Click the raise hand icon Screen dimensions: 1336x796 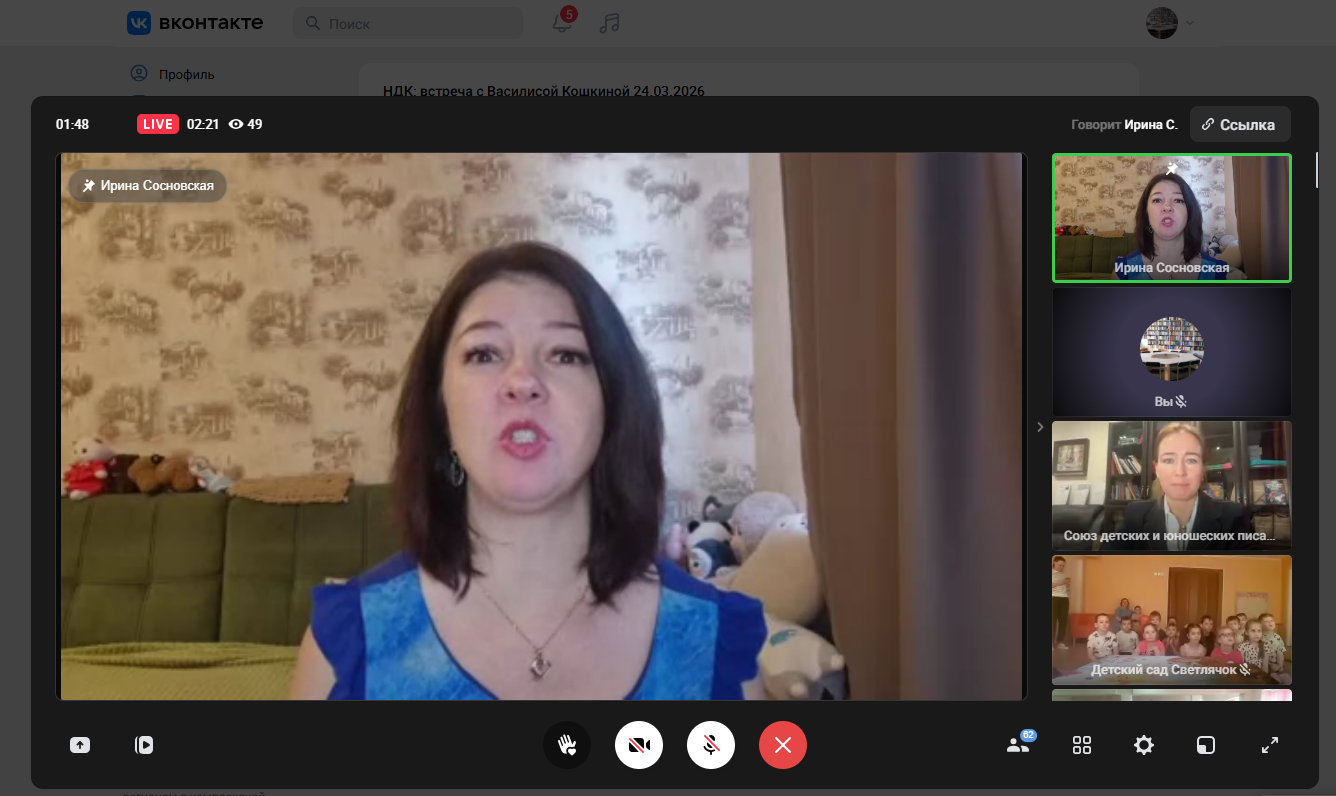(x=567, y=745)
